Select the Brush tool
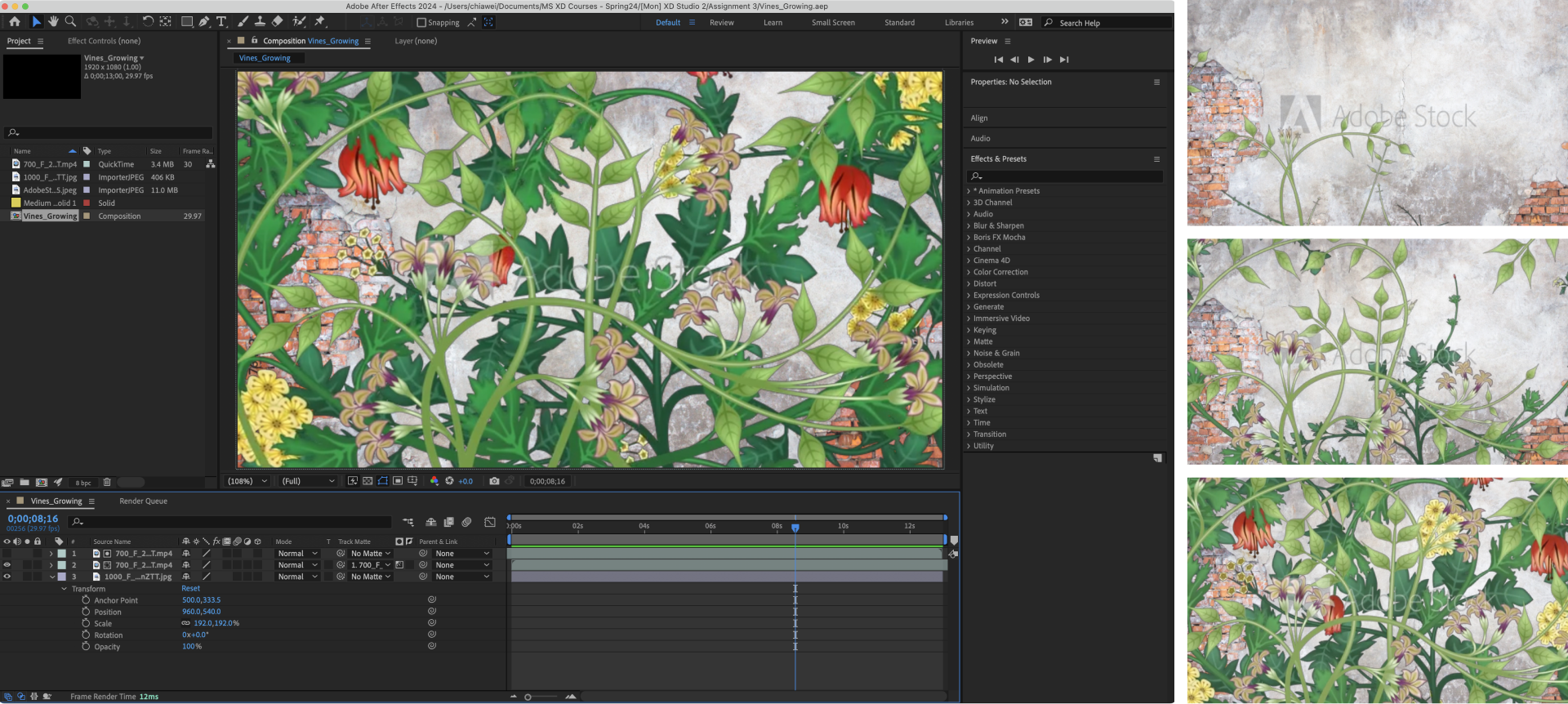The height and width of the screenshot is (704, 1568). (243, 22)
